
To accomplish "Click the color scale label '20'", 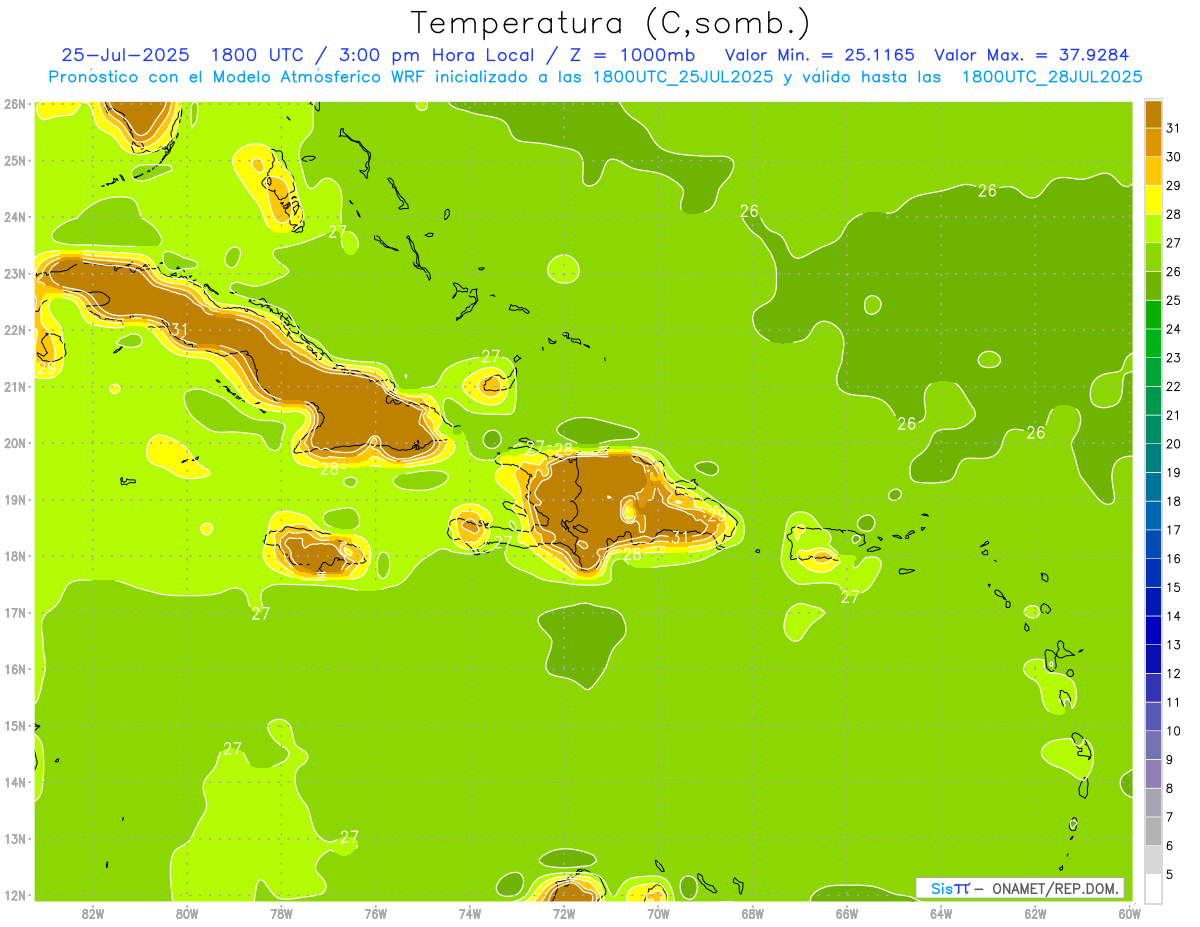I will 1173,444.
